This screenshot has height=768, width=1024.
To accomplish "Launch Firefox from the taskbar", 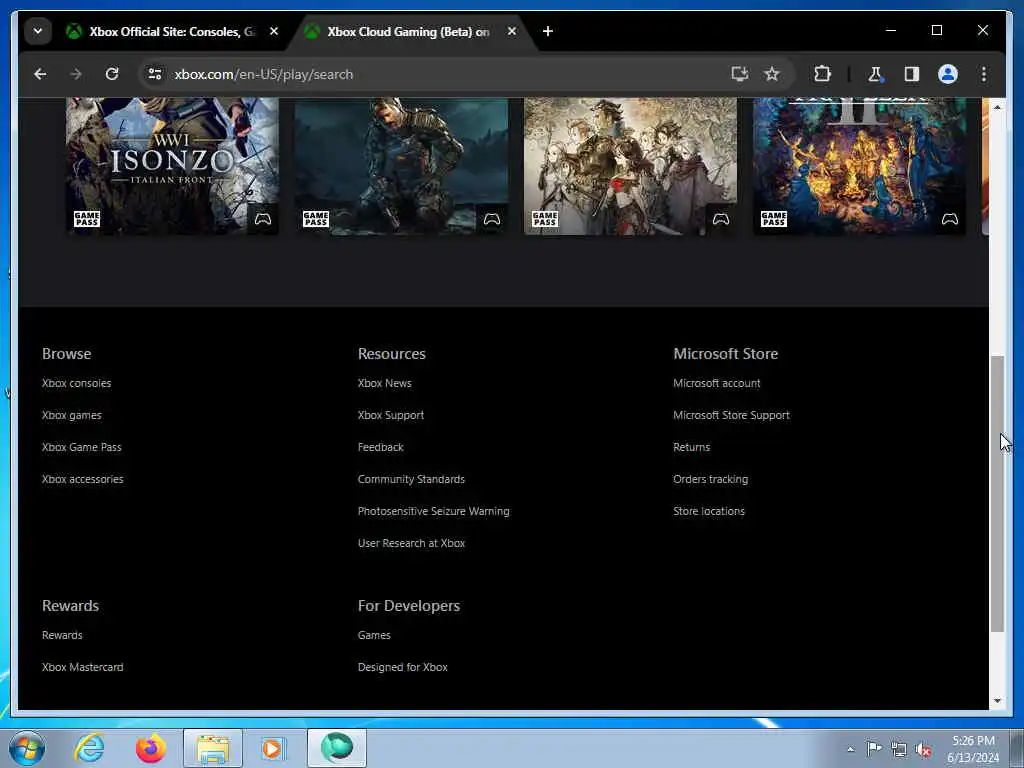I will pos(151,748).
